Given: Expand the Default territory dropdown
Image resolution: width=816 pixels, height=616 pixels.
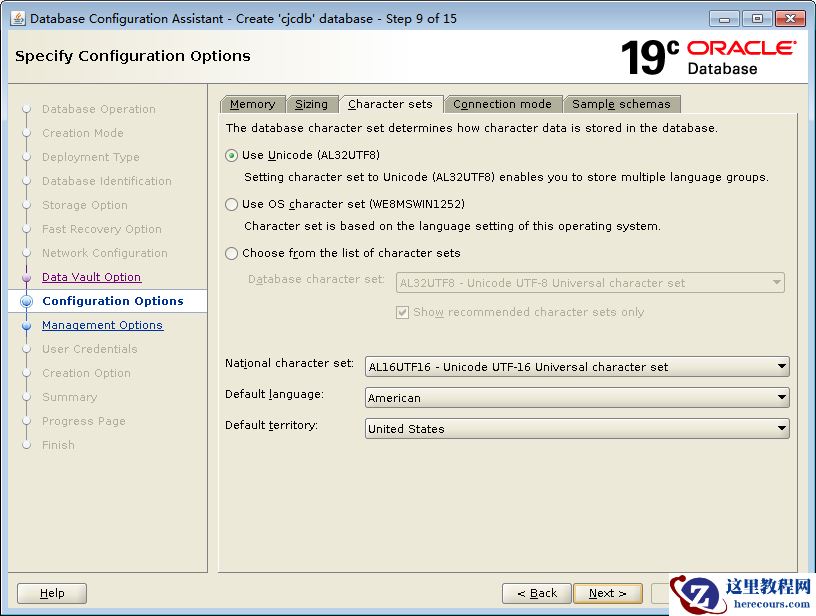Looking at the screenshot, I should pos(577,429).
